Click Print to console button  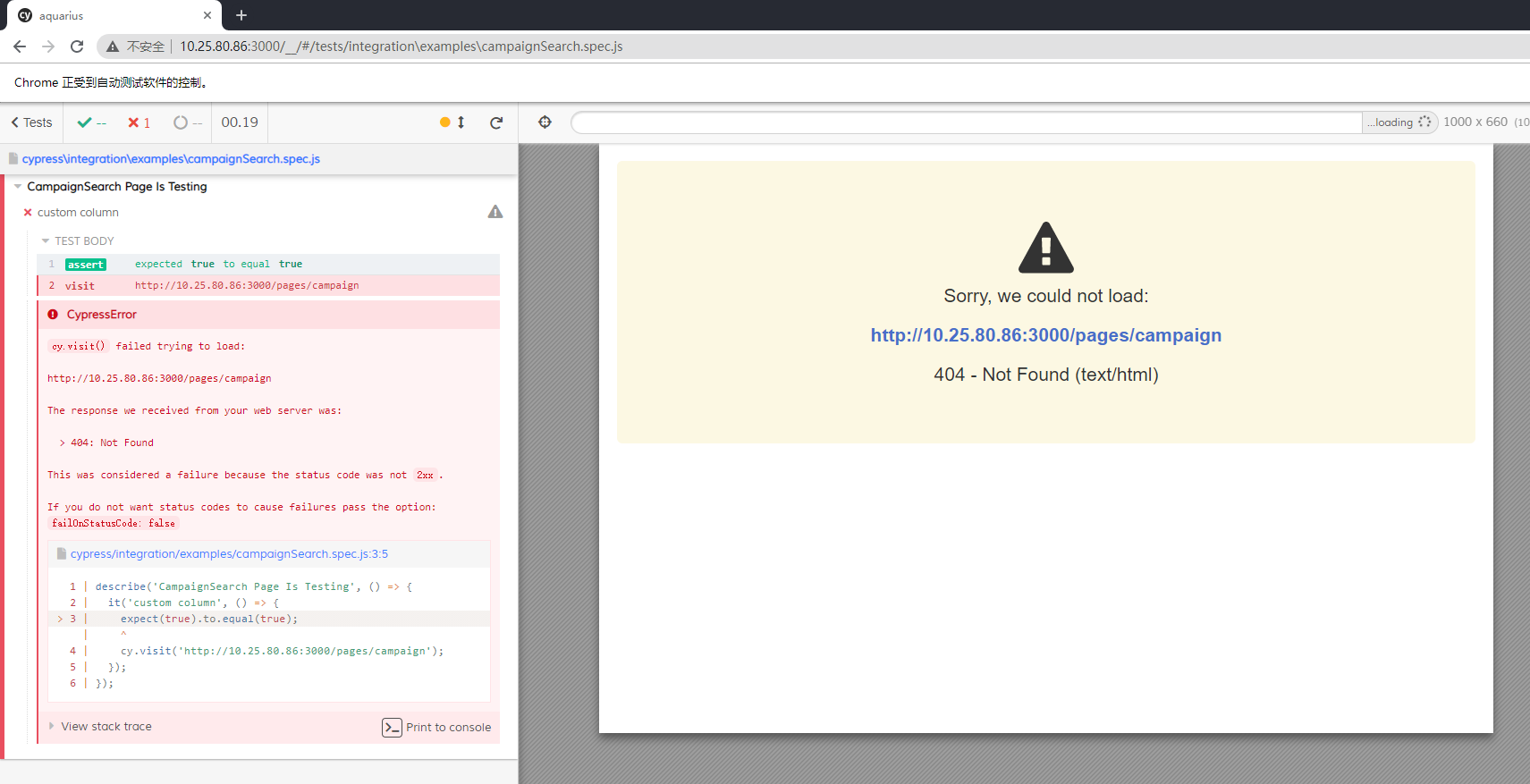436,728
